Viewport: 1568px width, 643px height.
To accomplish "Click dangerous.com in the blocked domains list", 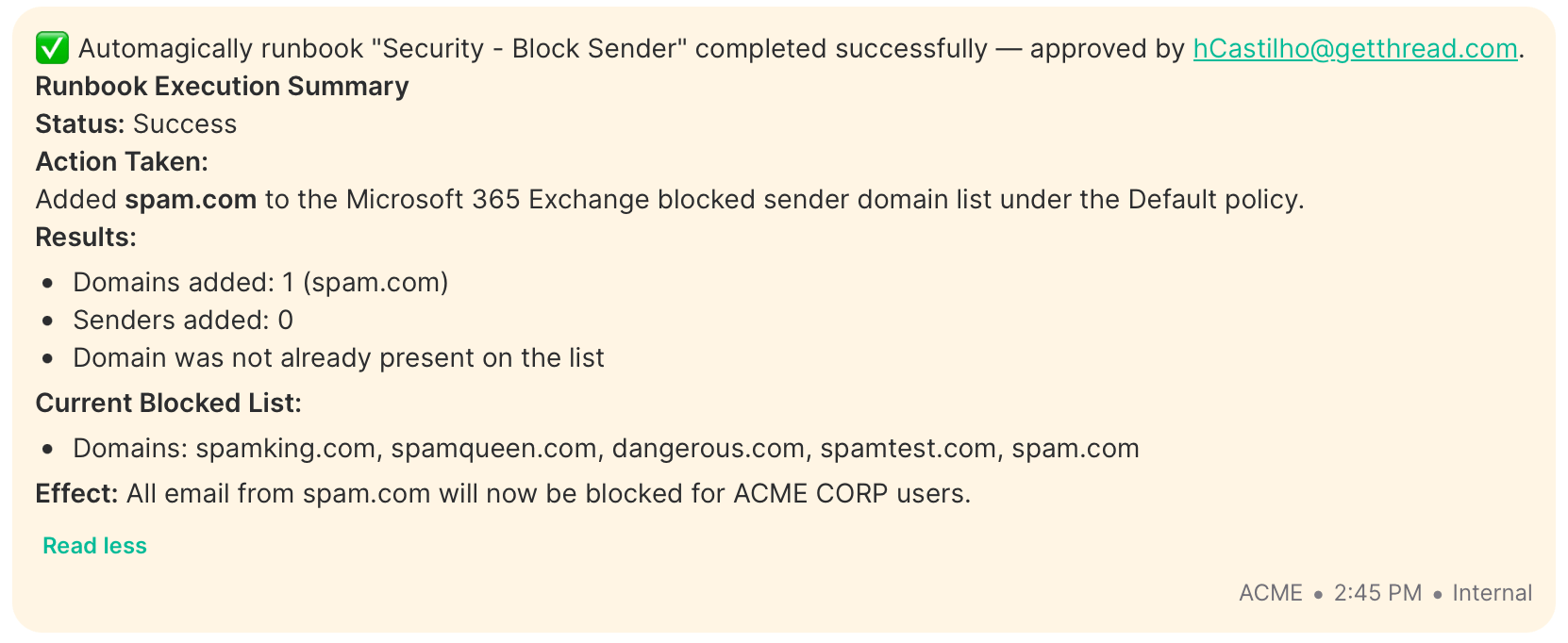I will coord(709,448).
